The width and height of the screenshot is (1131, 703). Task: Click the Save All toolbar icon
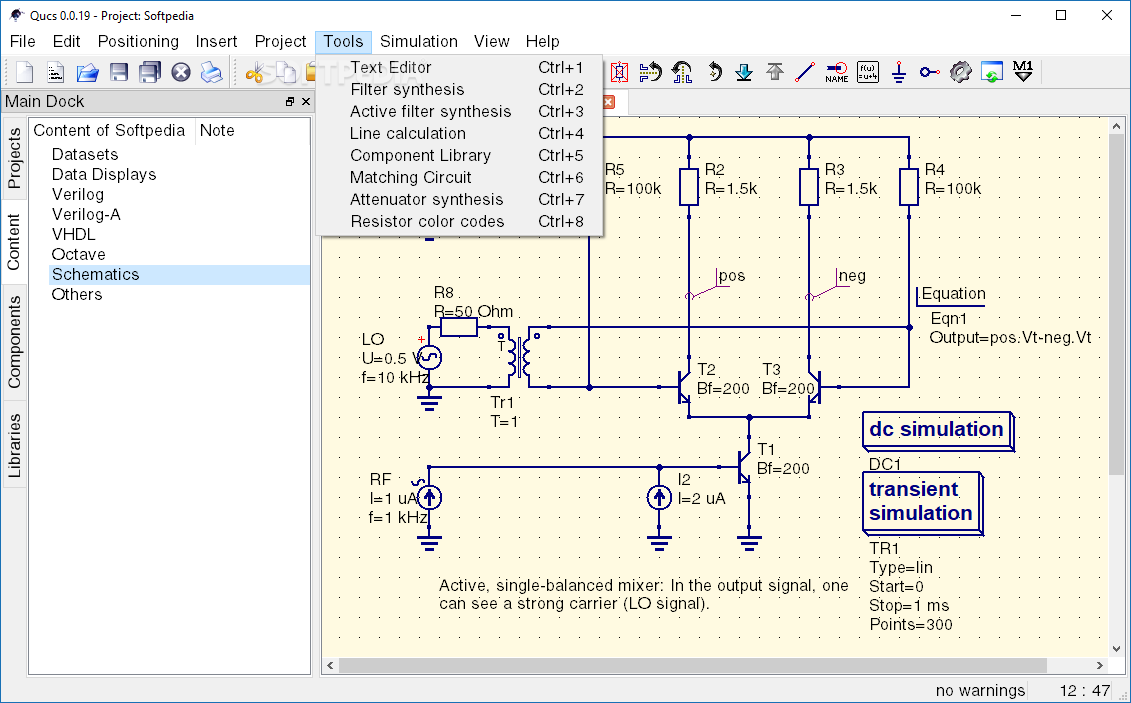[x=150, y=72]
